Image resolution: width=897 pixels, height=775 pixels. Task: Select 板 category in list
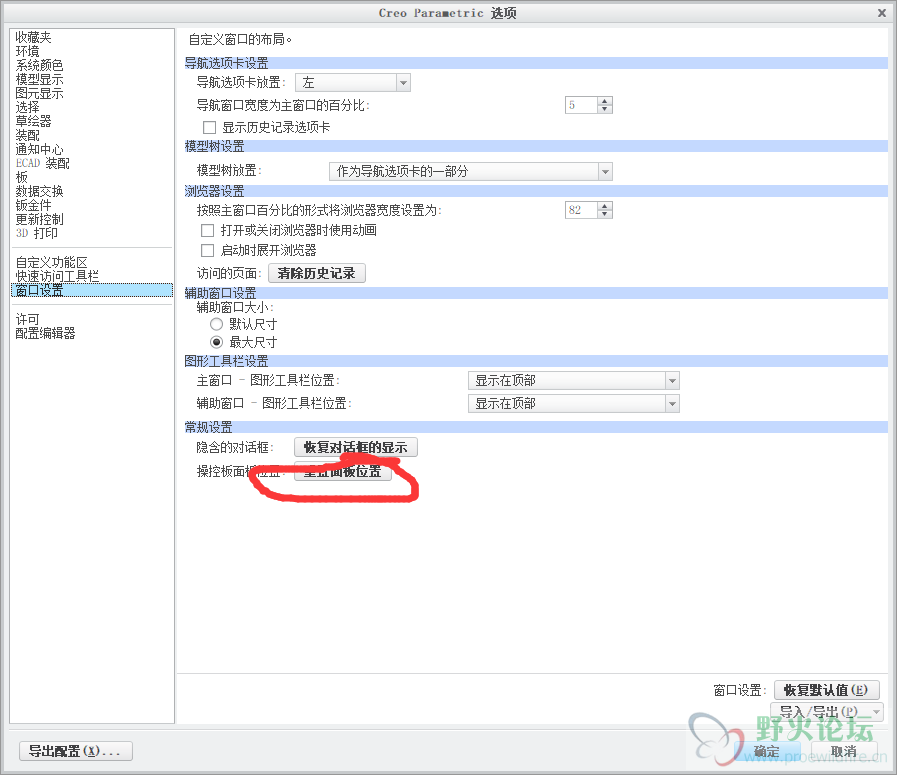pyautogui.click(x=21, y=177)
